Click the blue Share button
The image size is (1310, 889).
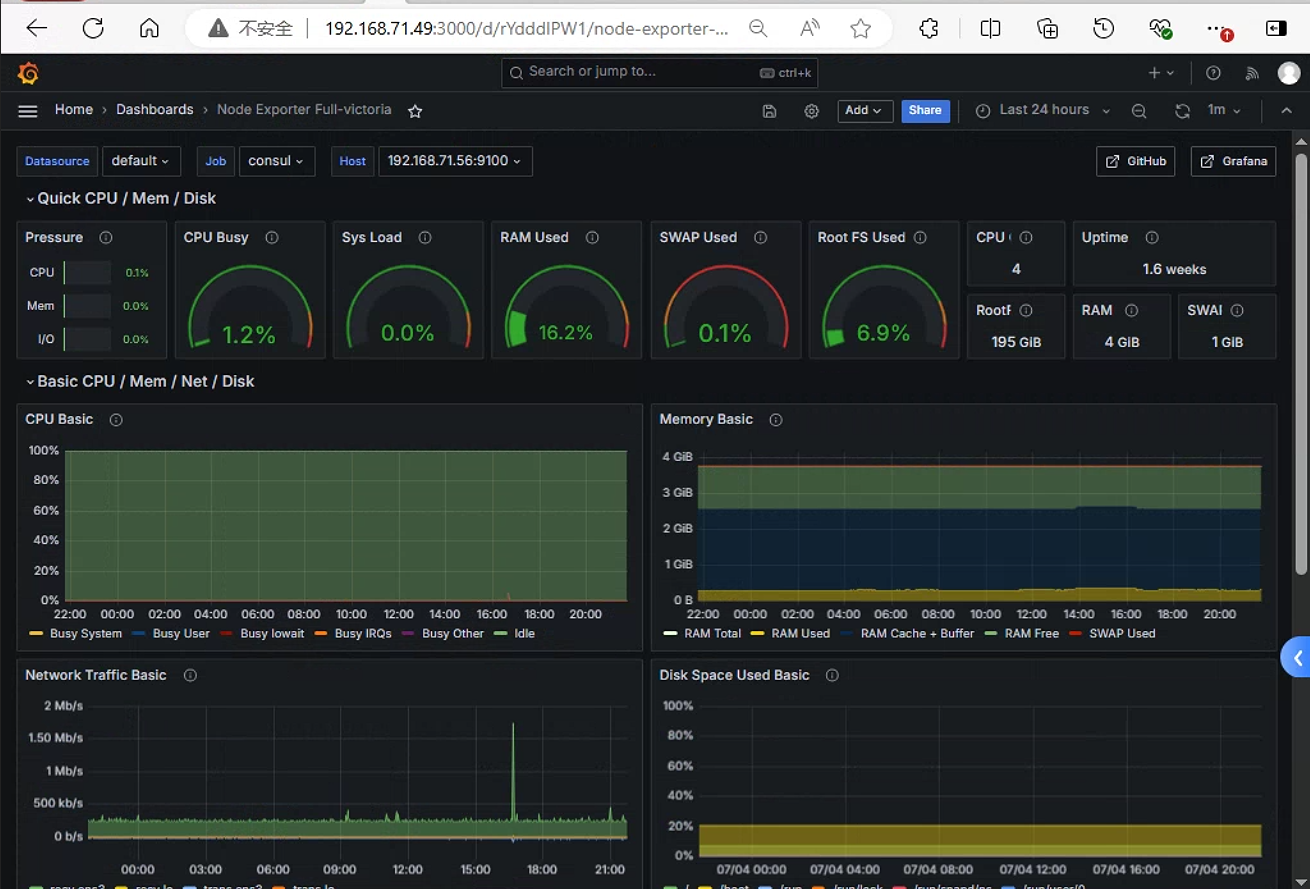click(x=925, y=111)
